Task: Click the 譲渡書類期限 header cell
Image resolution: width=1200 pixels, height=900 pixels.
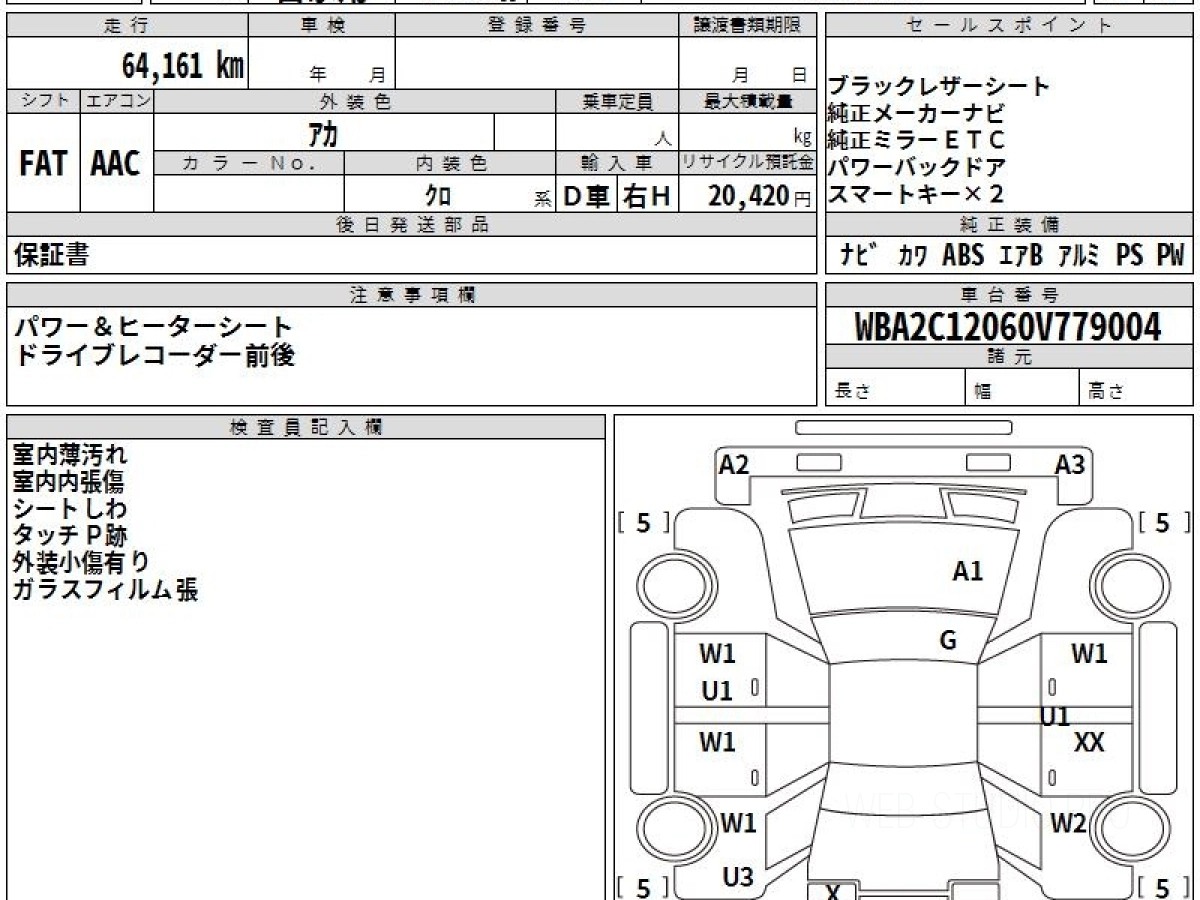Action: tap(747, 26)
